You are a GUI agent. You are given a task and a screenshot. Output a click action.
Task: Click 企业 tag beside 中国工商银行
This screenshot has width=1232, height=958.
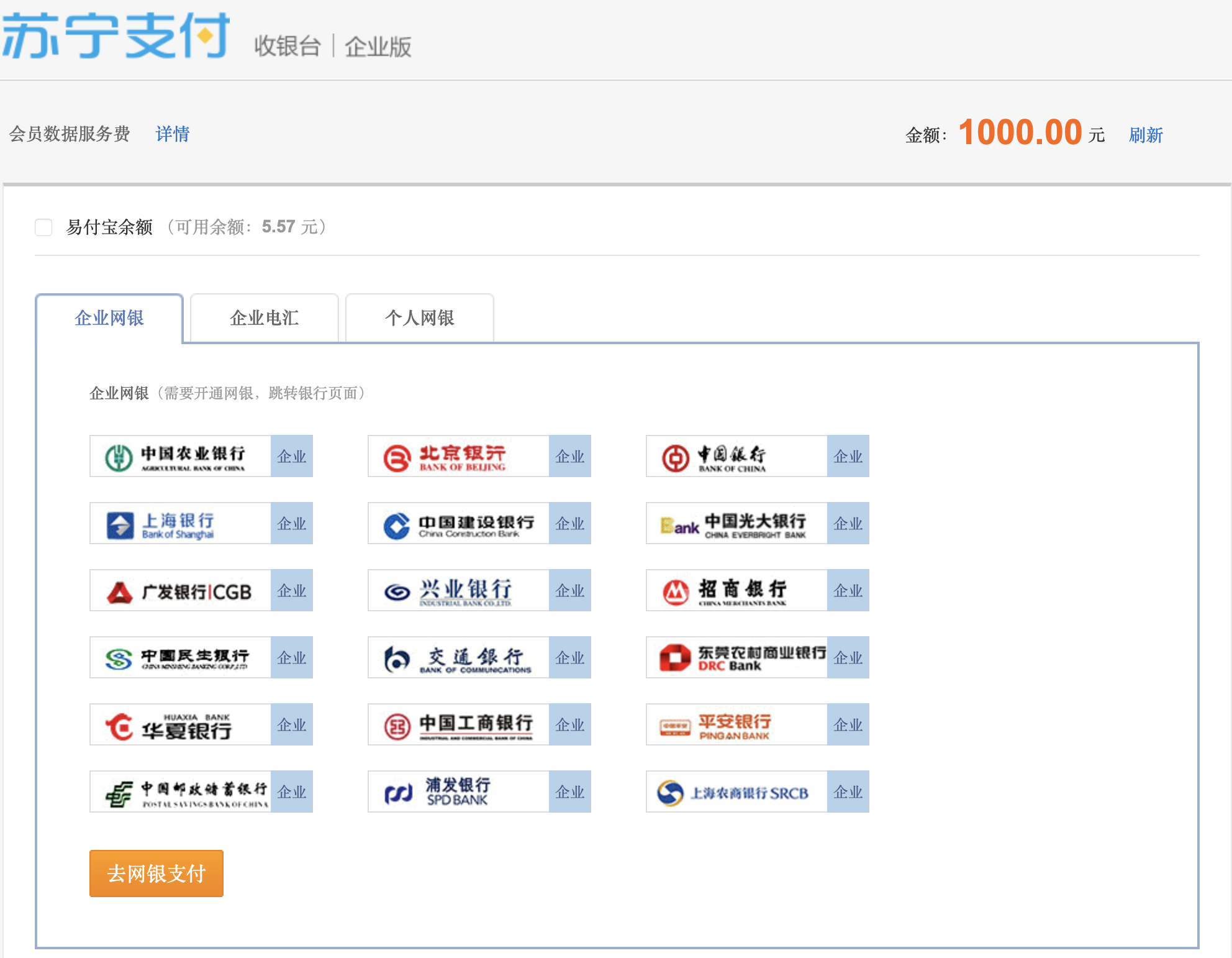tap(570, 724)
